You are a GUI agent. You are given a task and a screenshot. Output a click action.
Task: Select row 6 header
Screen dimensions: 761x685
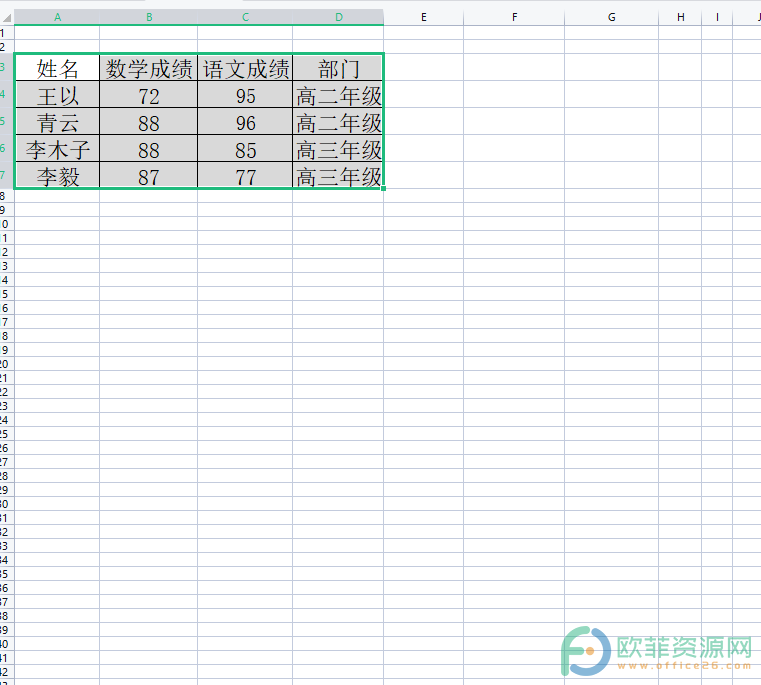[6, 148]
